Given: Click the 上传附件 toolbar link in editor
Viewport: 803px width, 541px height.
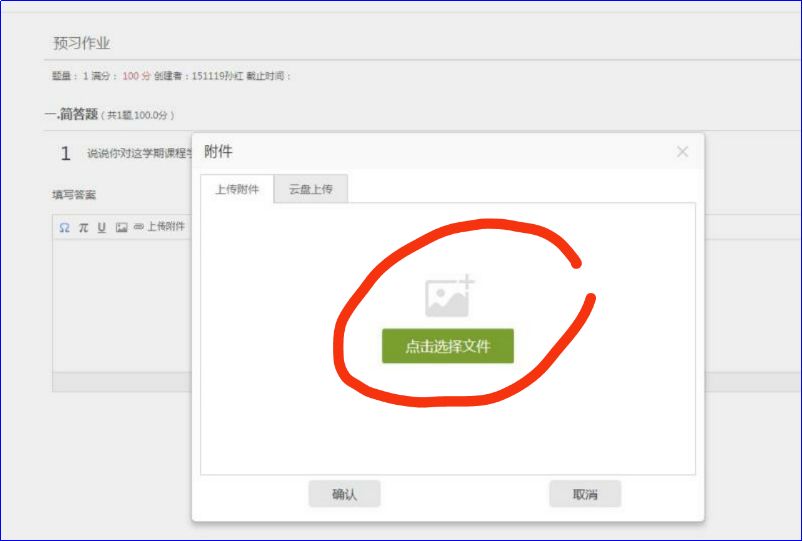Looking at the screenshot, I should click(159, 226).
